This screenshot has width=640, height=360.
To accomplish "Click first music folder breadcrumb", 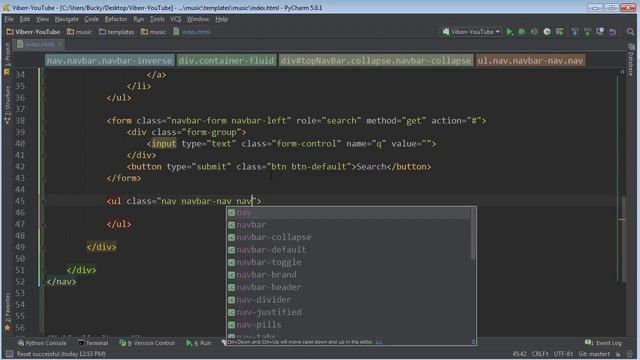I will [80, 32].
